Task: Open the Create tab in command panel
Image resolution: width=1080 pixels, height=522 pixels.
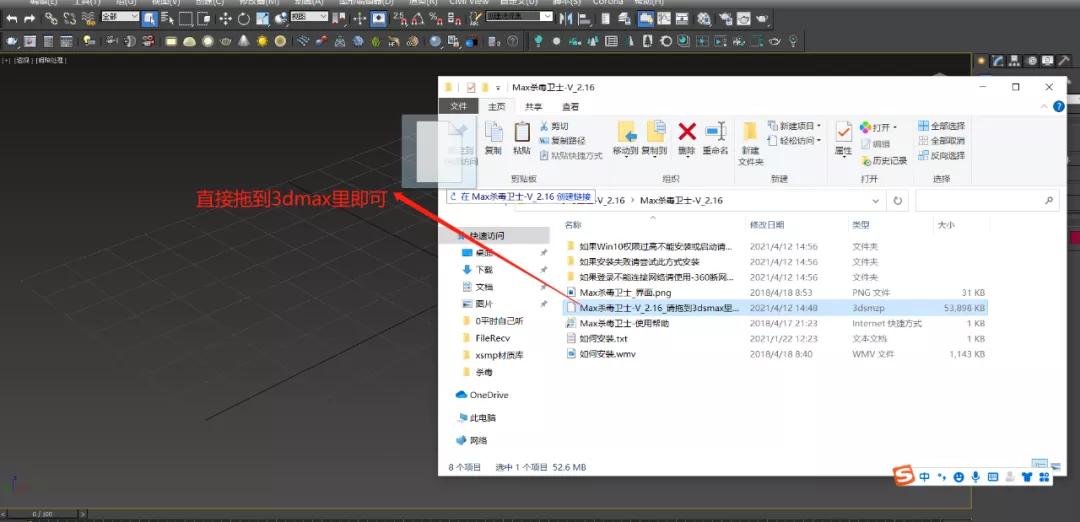Action: coord(982,61)
